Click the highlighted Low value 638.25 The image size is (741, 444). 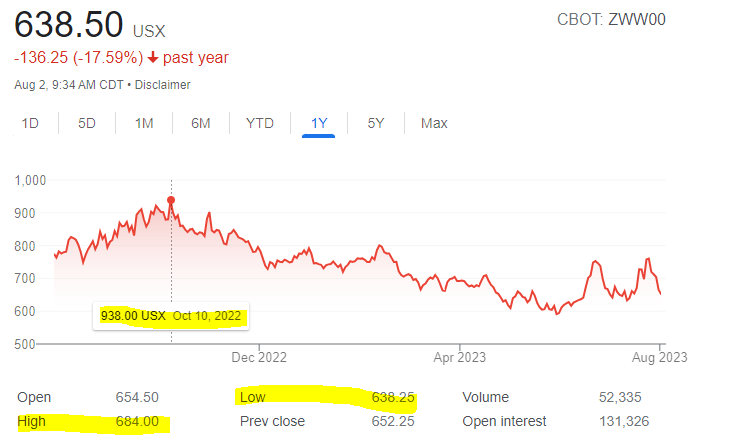[x=393, y=397]
